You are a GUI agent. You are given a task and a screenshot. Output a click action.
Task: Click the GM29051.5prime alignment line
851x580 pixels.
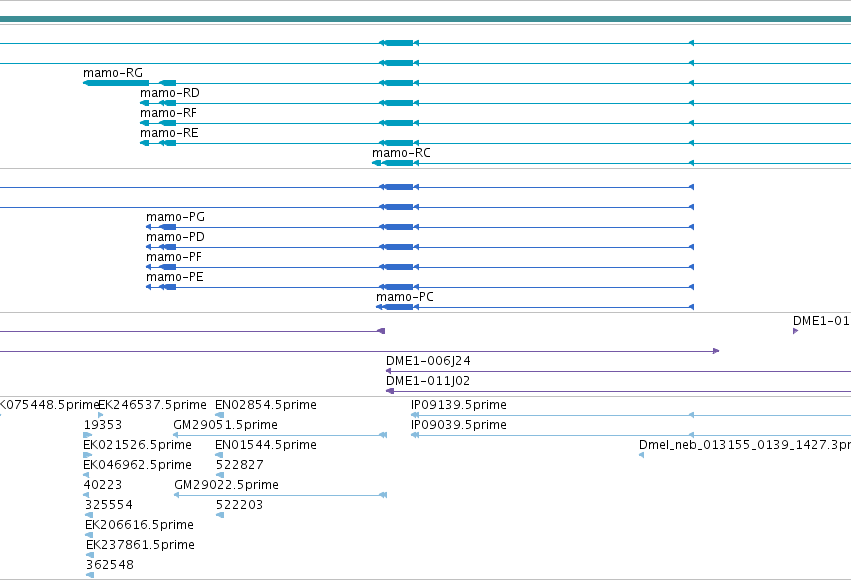tap(280, 435)
